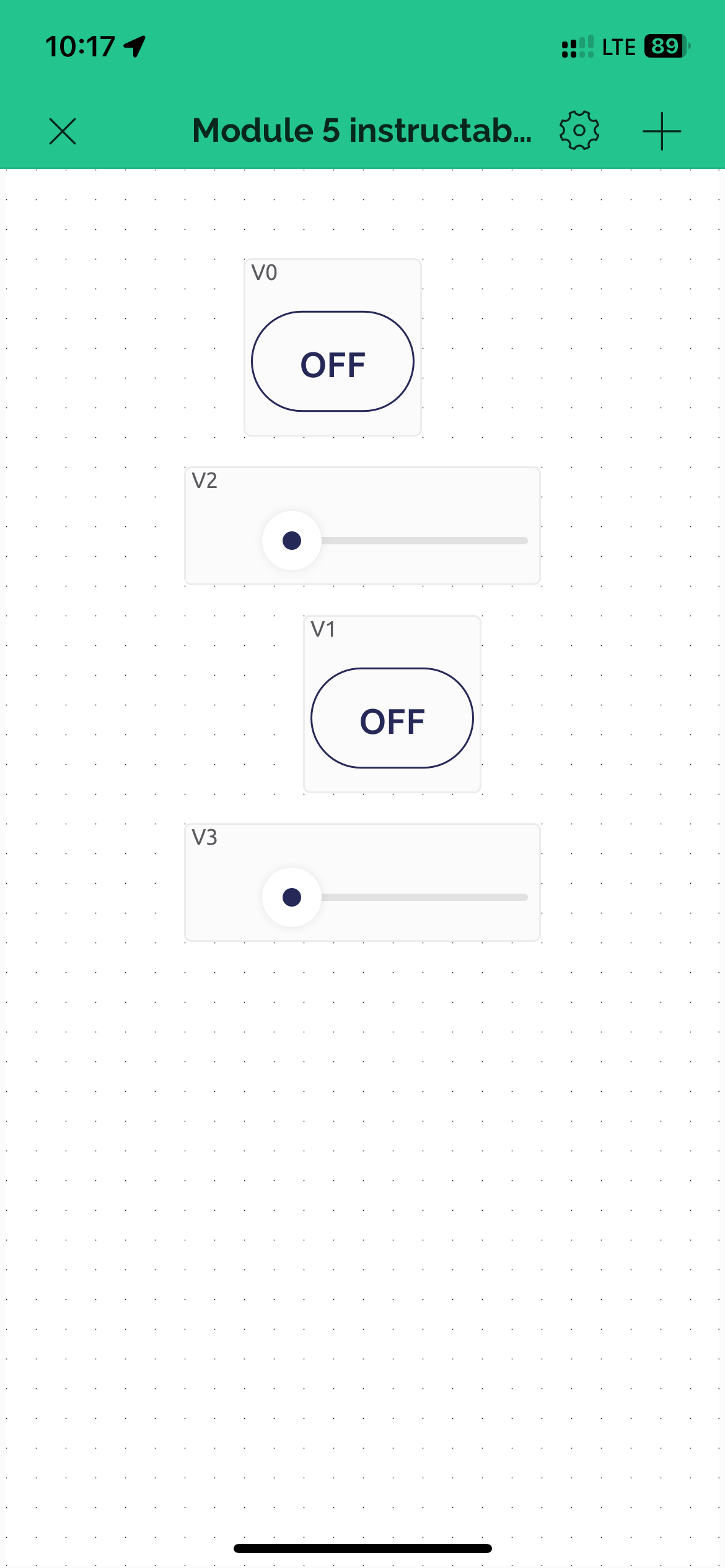Select the V2 widget label
This screenshot has width=725, height=1568.
[x=204, y=481]
